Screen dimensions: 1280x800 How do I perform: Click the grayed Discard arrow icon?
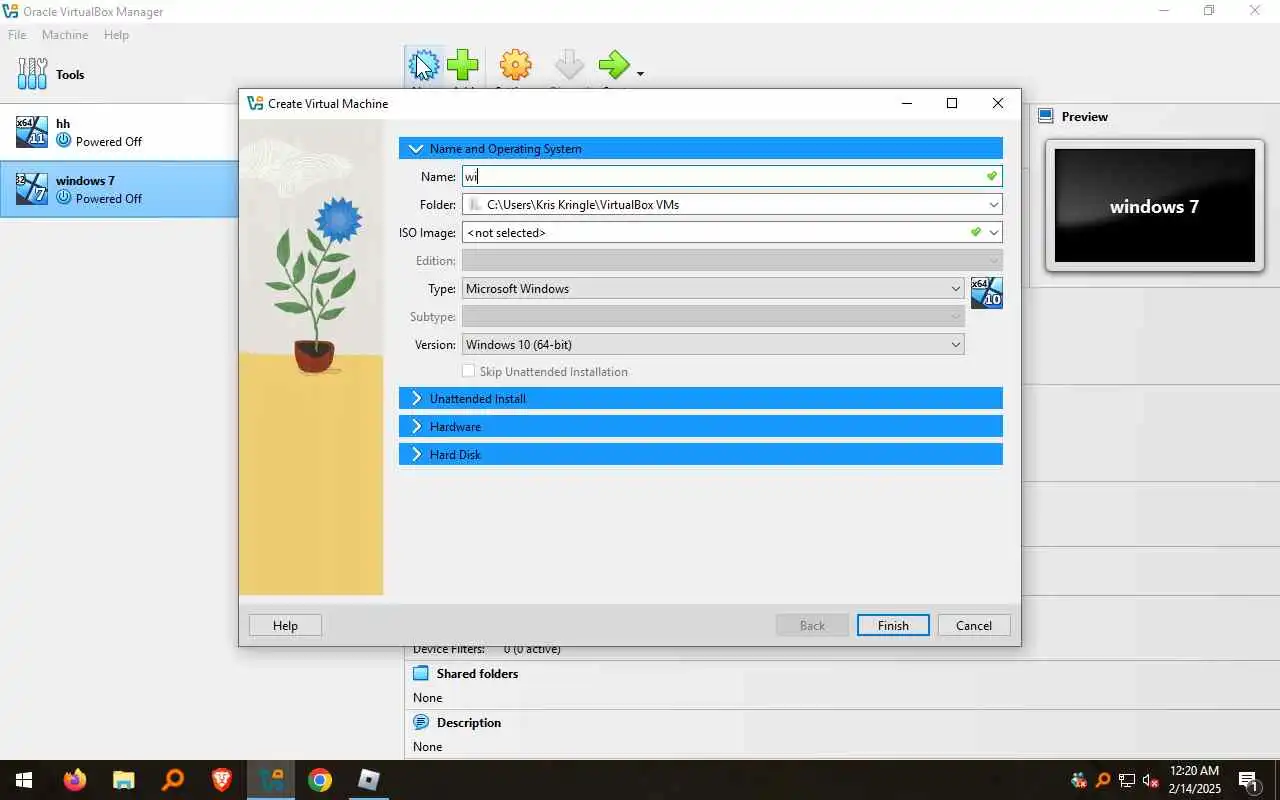coord(569,66)
